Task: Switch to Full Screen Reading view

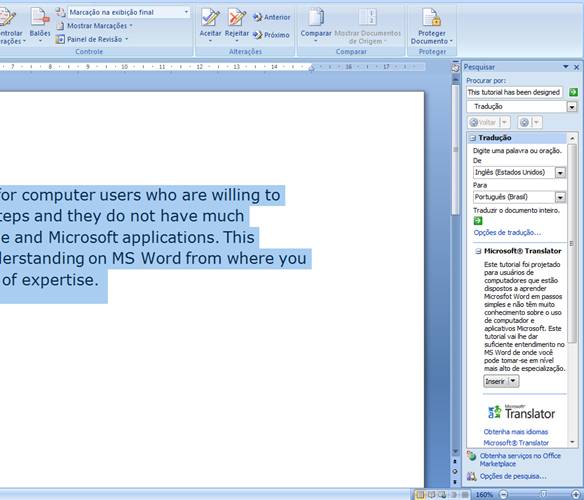Action: pyautogui.click(x=431, y=495)
